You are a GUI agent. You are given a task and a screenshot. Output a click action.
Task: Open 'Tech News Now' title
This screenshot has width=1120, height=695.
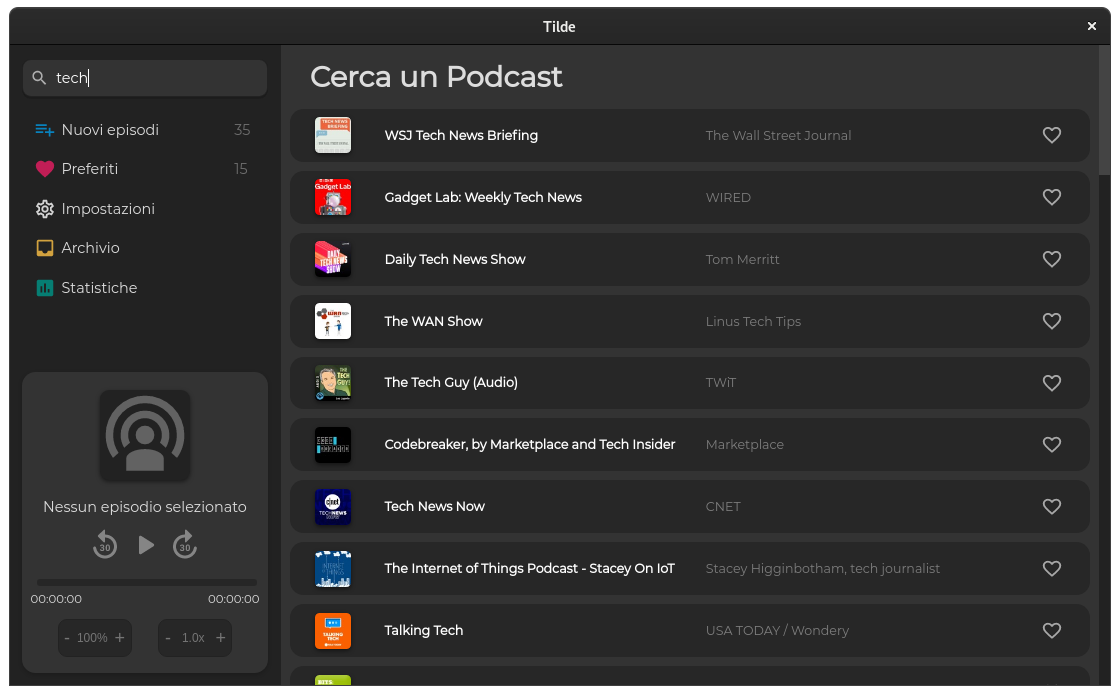(x=435, y=506)
